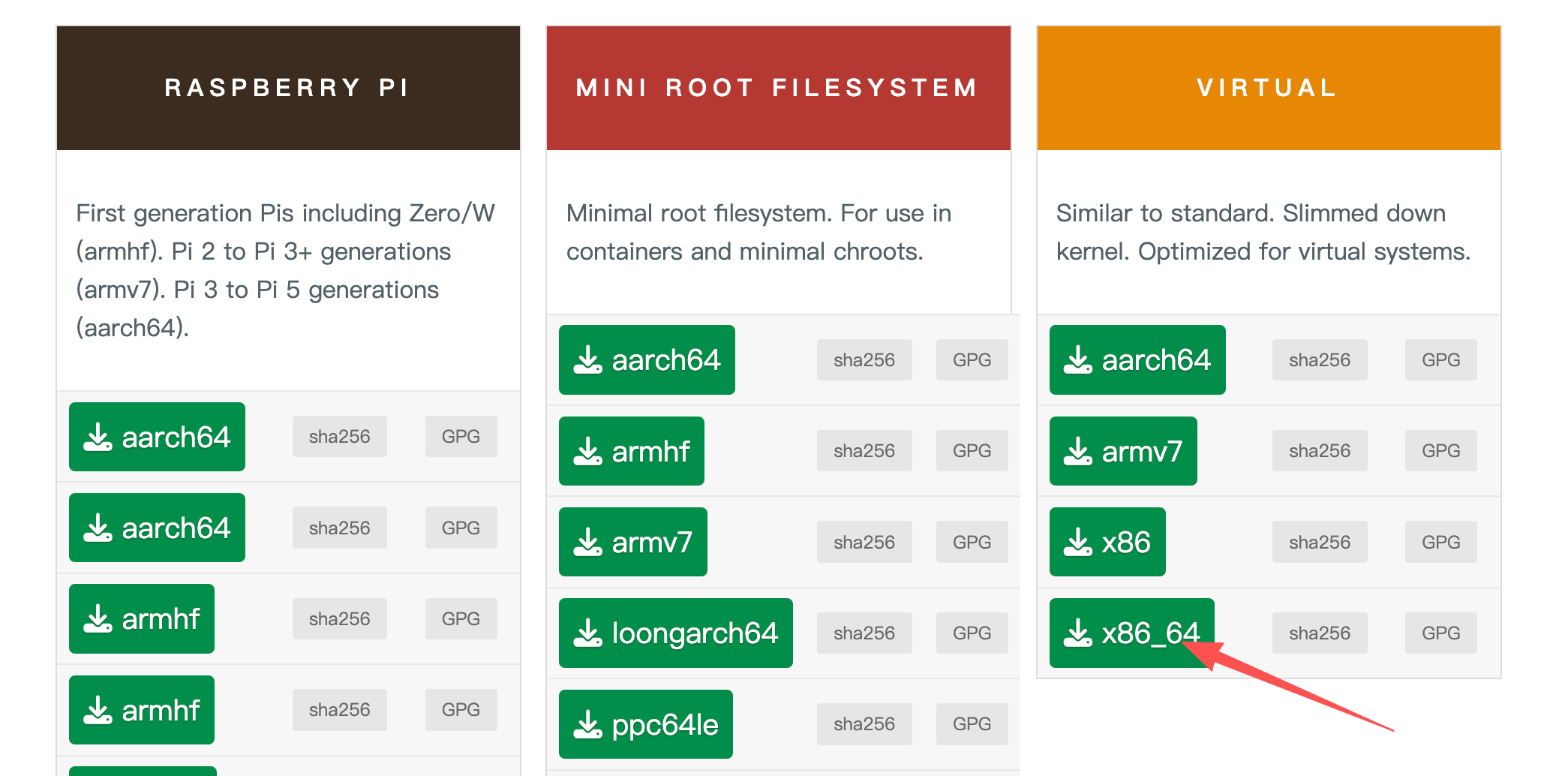Image resolution: width=1568 pixels, height=776 pixels.
Task: Open GPG signature for ppc64le
Action: (972, 724)
